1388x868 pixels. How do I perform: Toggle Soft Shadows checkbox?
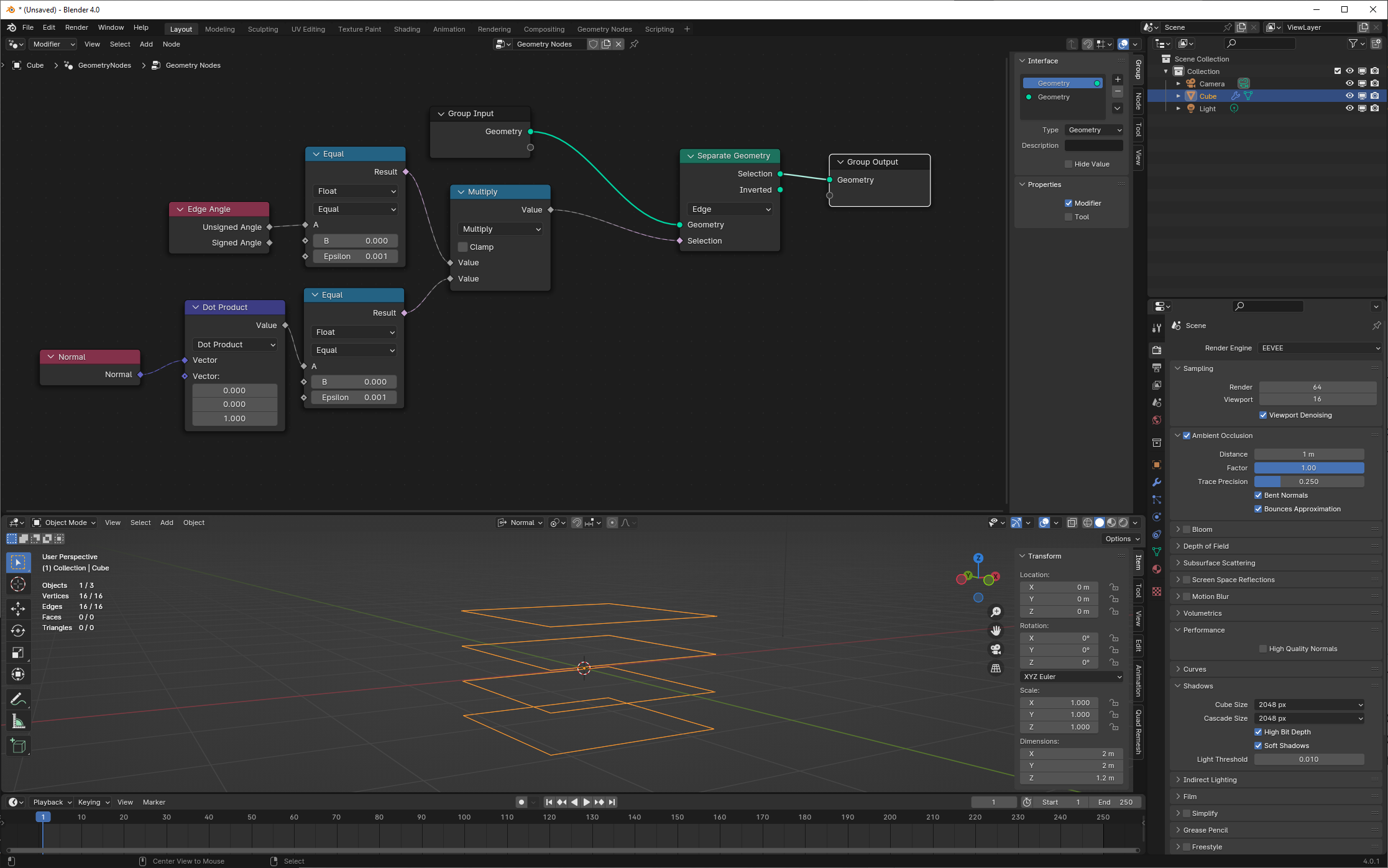point(1258,746)
